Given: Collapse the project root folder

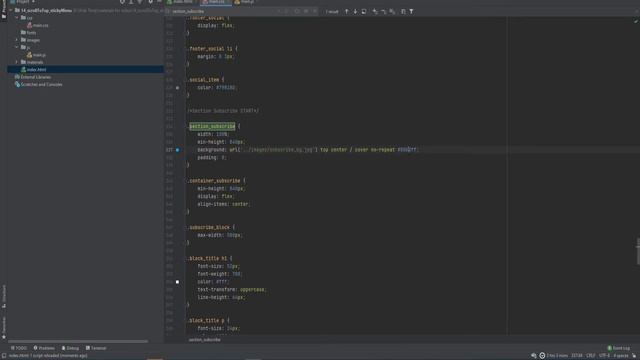Looking at the screenshot, I should 11,10.
